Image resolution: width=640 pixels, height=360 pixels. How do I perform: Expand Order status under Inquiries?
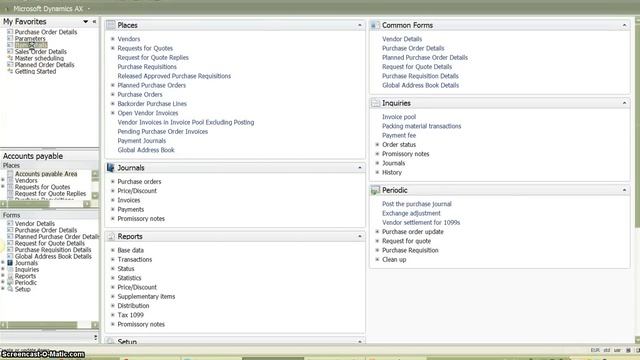(377, 144)
